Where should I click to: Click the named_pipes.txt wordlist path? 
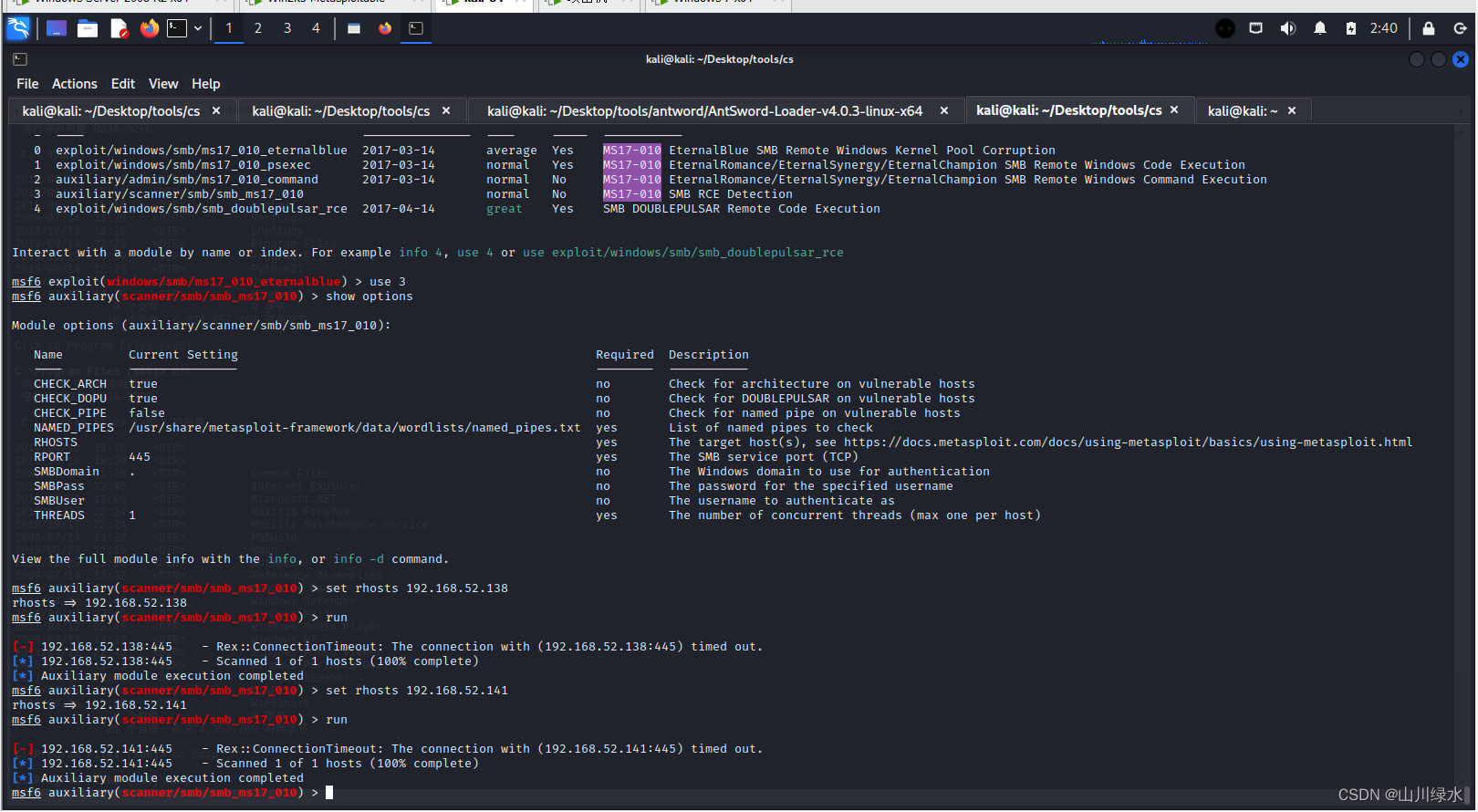[x=355, y=428]
